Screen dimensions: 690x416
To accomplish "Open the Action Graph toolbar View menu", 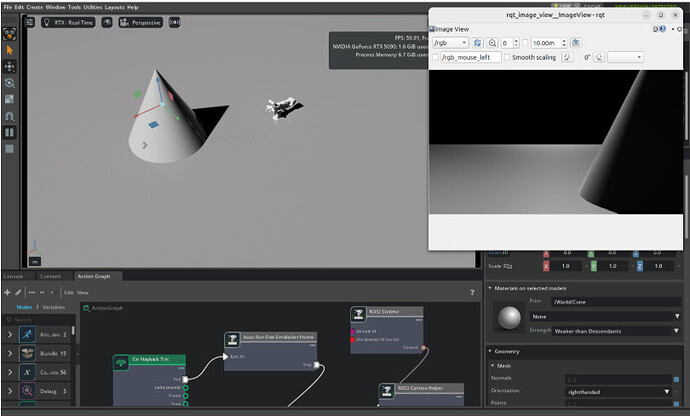I will 83,293.
